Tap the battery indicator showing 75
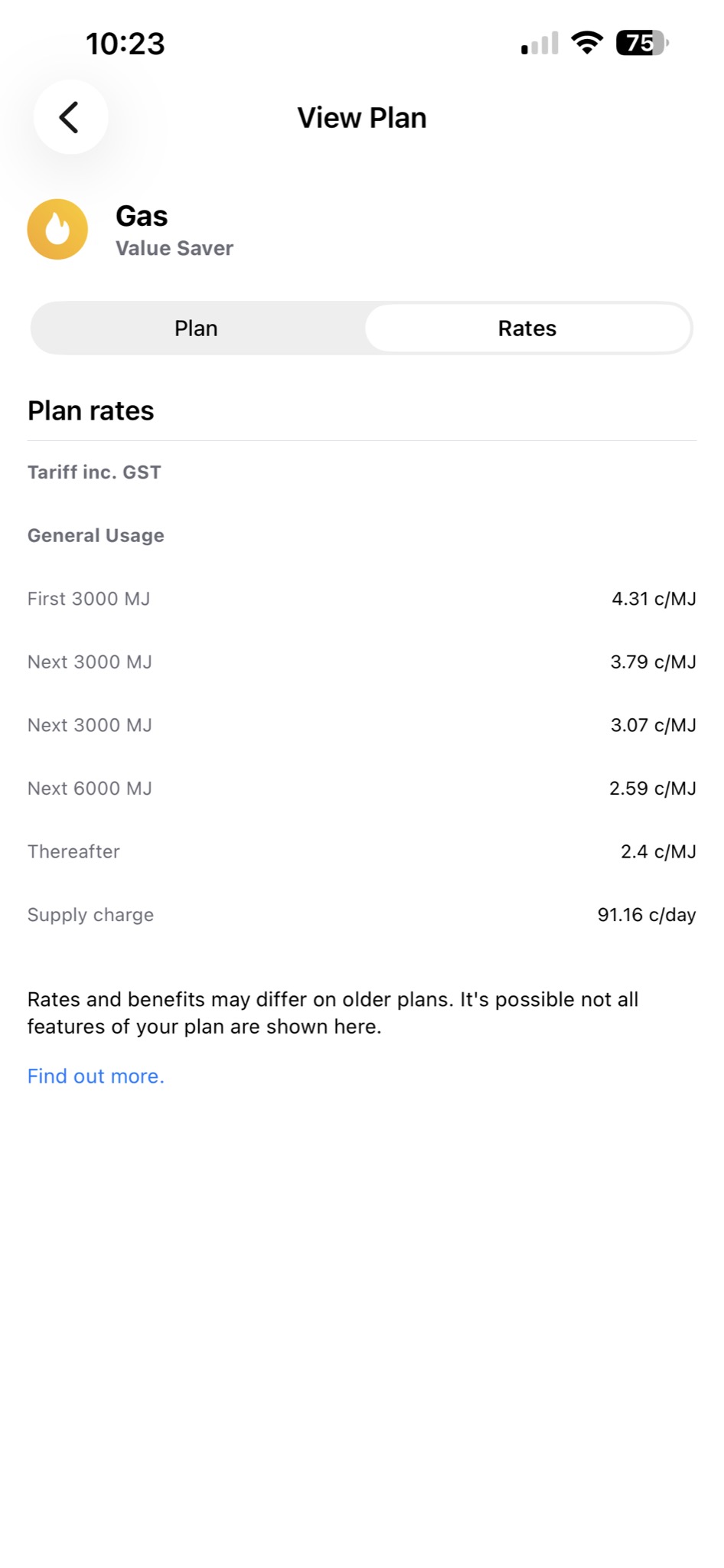 click(643, 43)
